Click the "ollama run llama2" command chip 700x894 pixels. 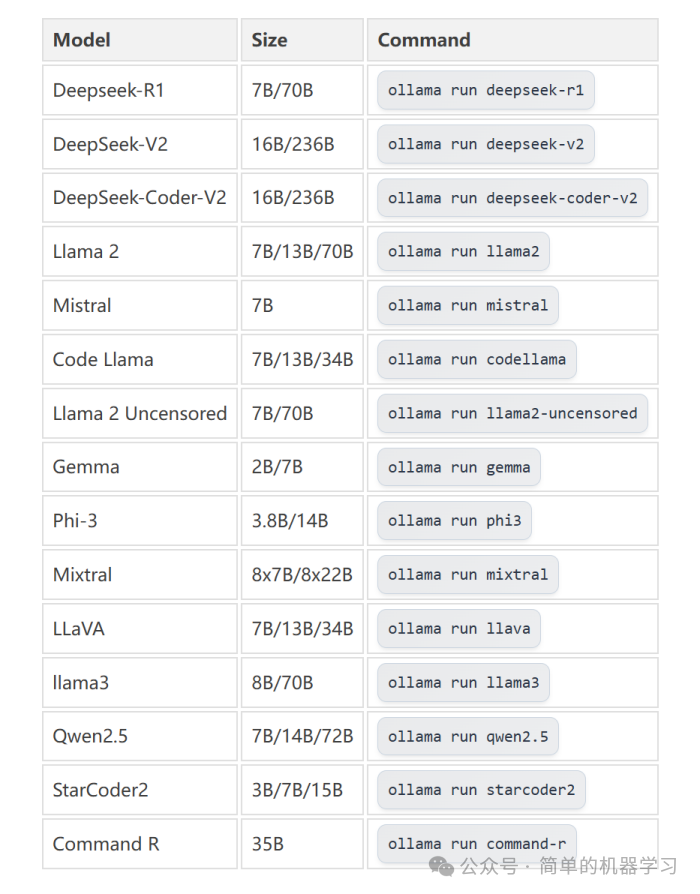click(x=463, y=251)
